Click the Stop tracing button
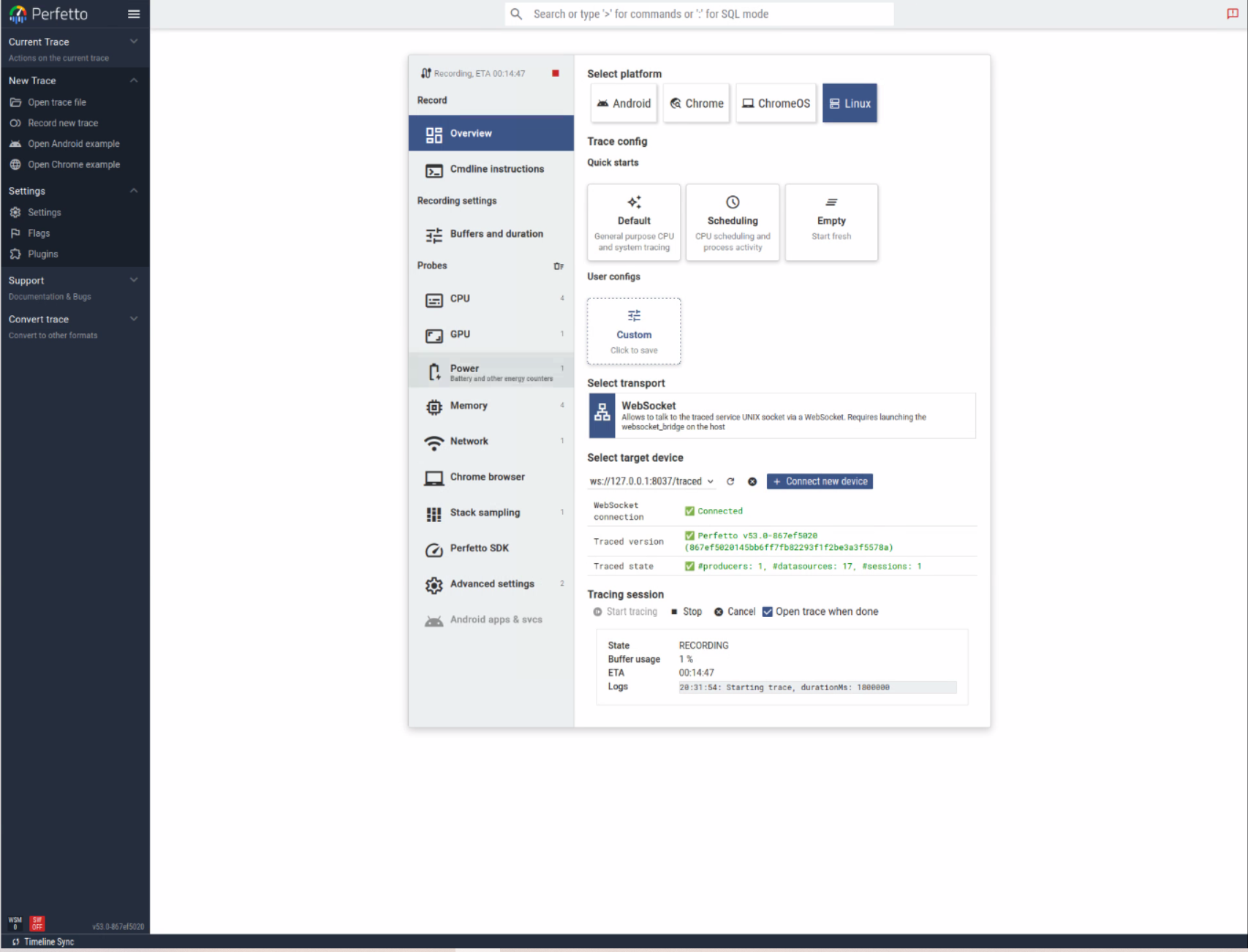The width and height of the screenshot is (1248, 952). tap(686, 612)
